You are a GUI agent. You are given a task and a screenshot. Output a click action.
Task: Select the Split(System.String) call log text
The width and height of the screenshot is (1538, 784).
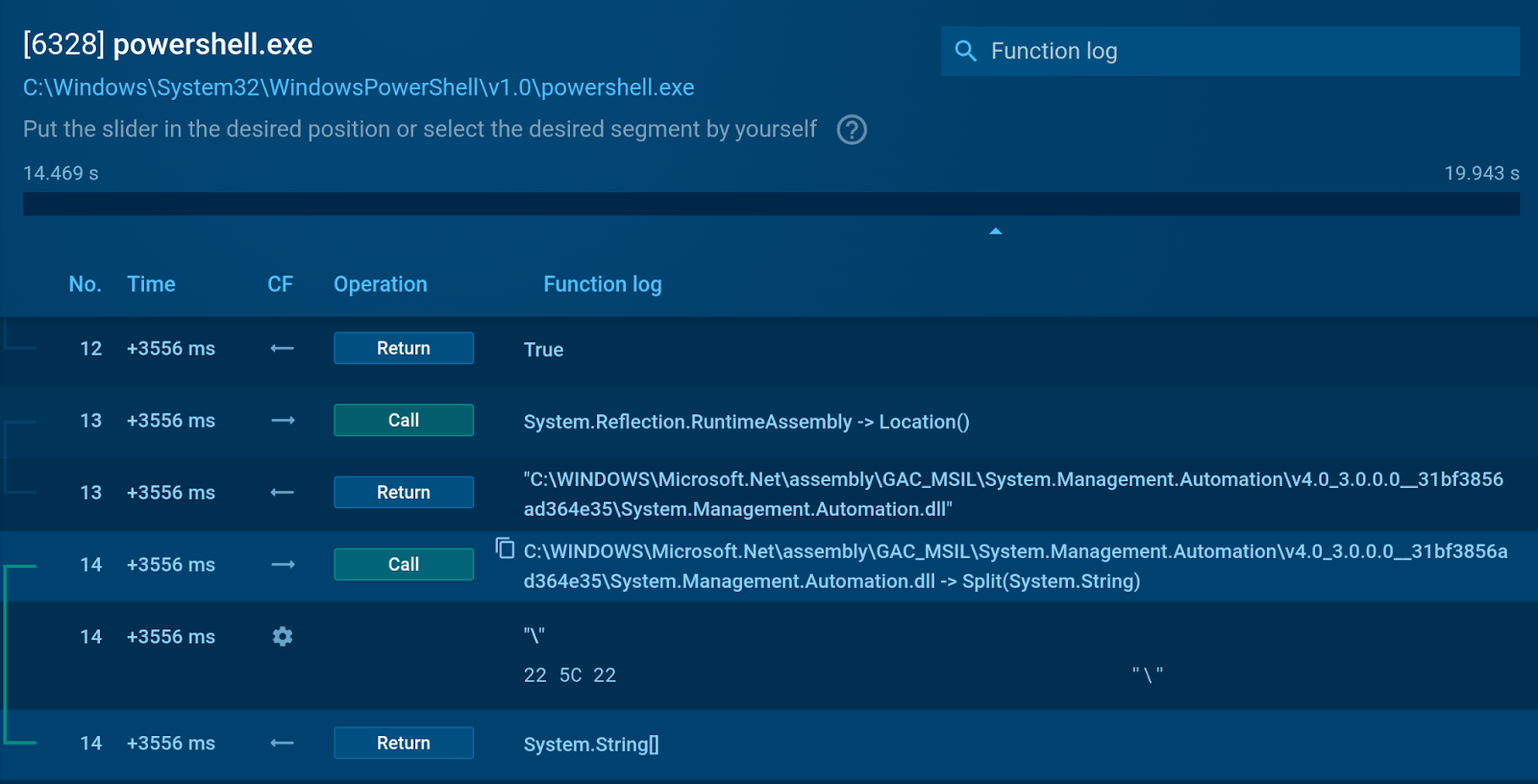(1015, 566)
